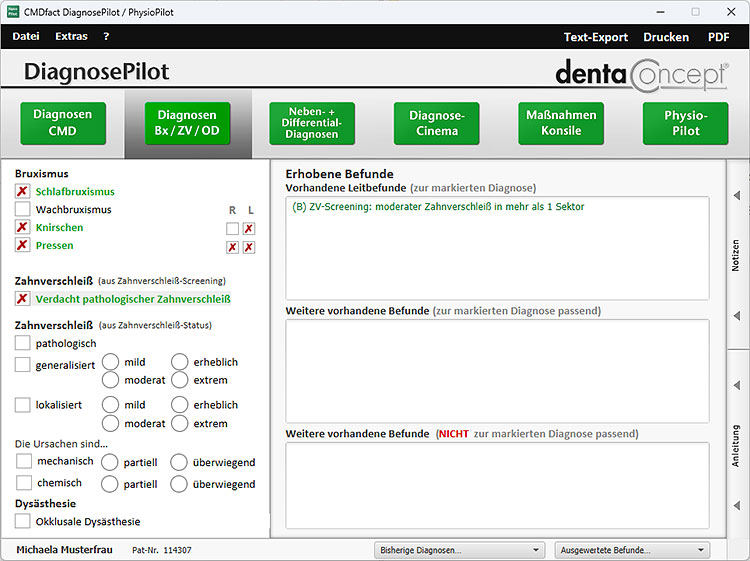750x561 pixels.
Task: Select mild for lokalisiert
Action: 110,405
